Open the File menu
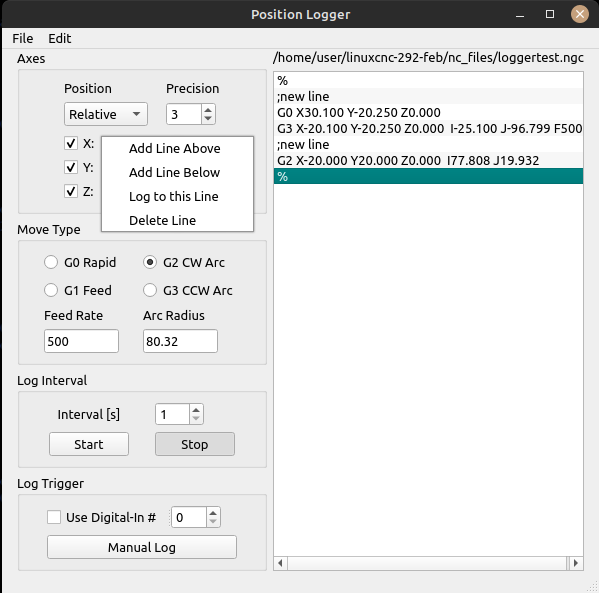This screenshot has height=593, width=599. coord(23,38)
